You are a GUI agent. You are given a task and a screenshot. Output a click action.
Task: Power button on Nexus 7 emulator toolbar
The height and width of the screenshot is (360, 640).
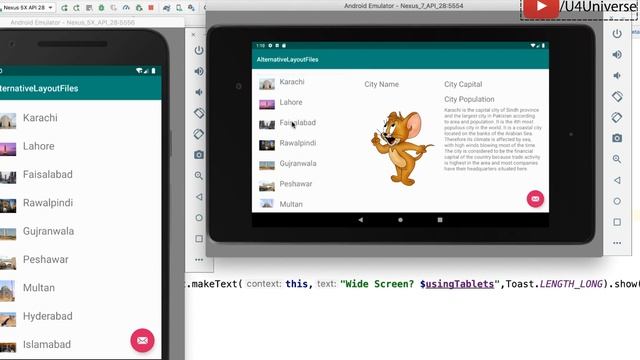[x=617, y=33]
